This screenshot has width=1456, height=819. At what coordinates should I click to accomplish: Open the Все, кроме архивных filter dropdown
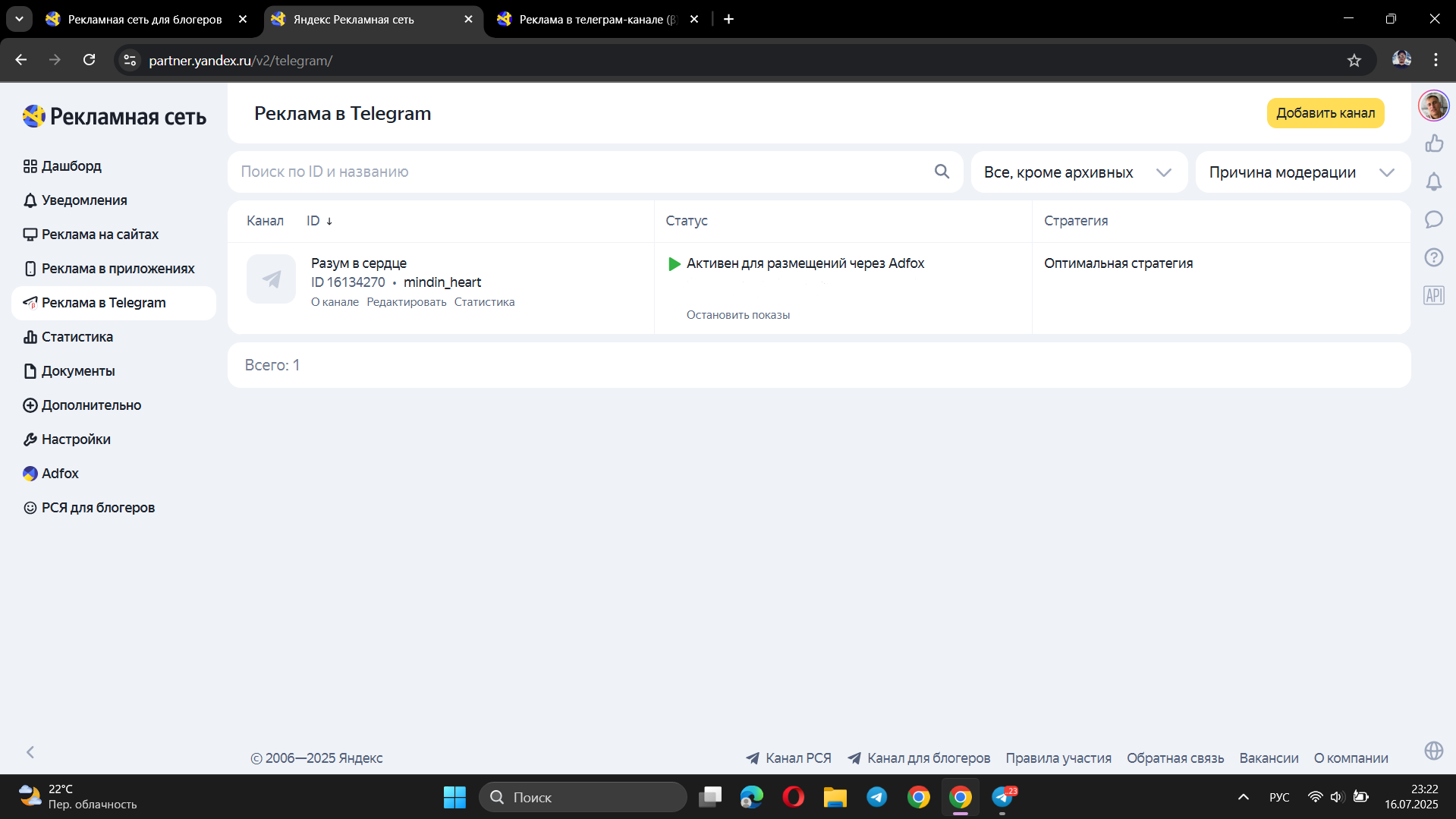pos(1078,172)
